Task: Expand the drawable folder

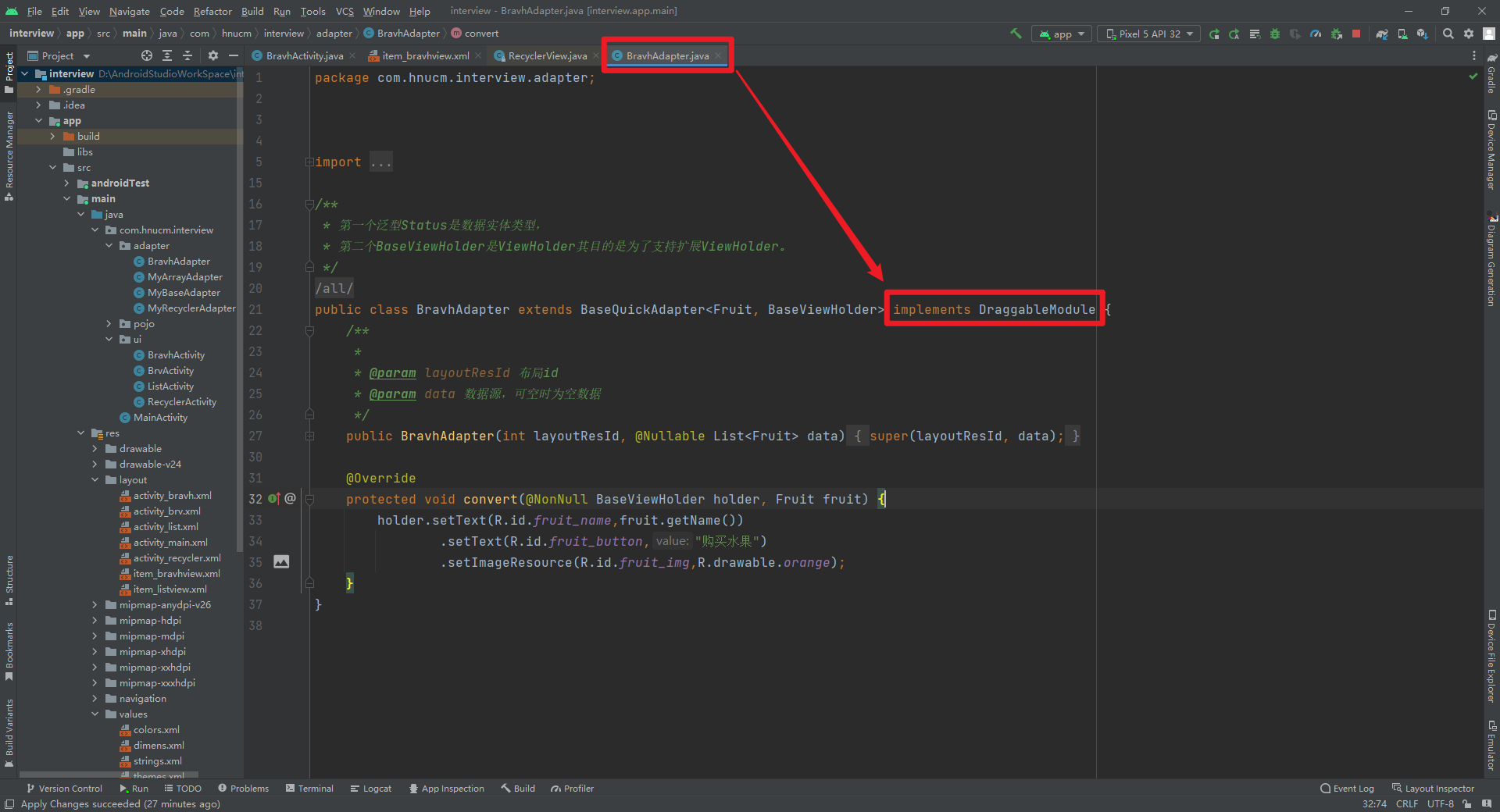Action: (95, 449)
